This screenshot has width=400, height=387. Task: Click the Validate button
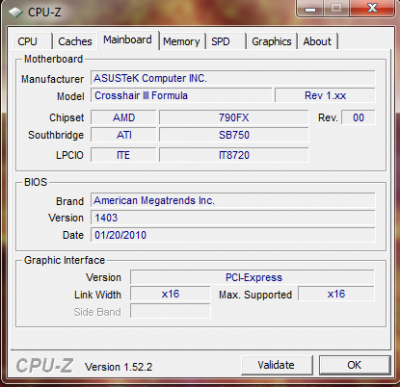pos(276,365)
